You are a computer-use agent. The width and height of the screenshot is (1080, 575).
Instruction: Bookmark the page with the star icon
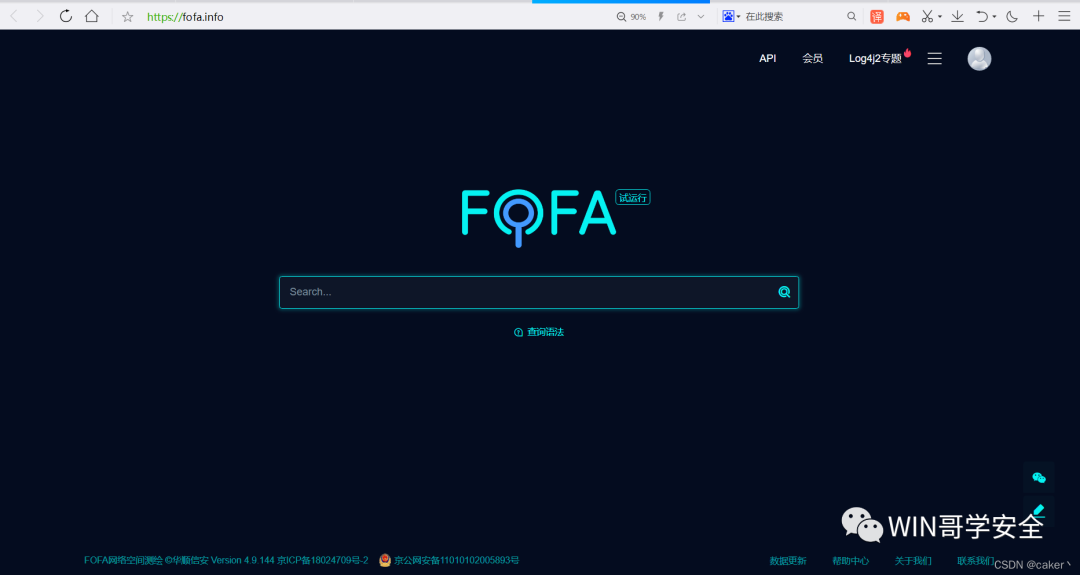(127, 17)
